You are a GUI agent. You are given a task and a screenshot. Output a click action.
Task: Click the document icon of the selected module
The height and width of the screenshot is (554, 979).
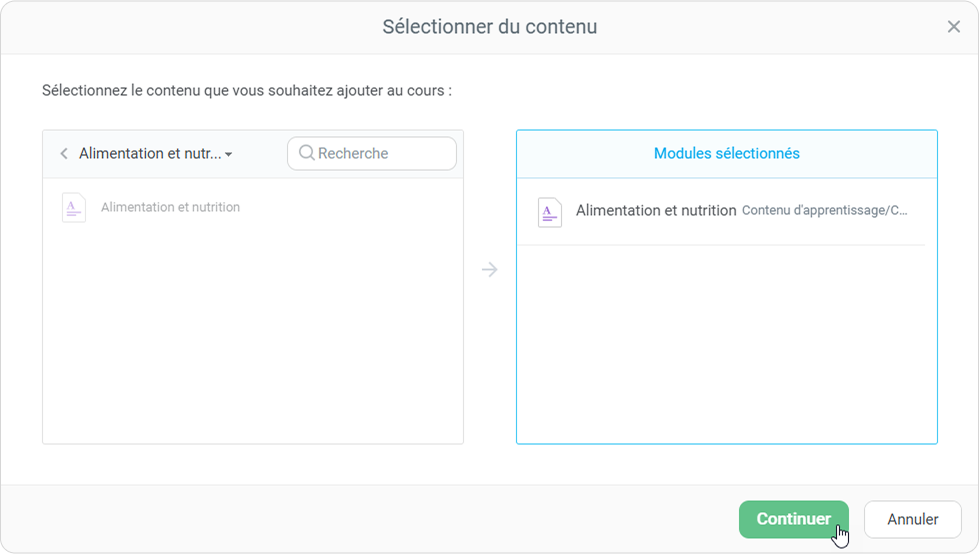(x=550, y=212)
